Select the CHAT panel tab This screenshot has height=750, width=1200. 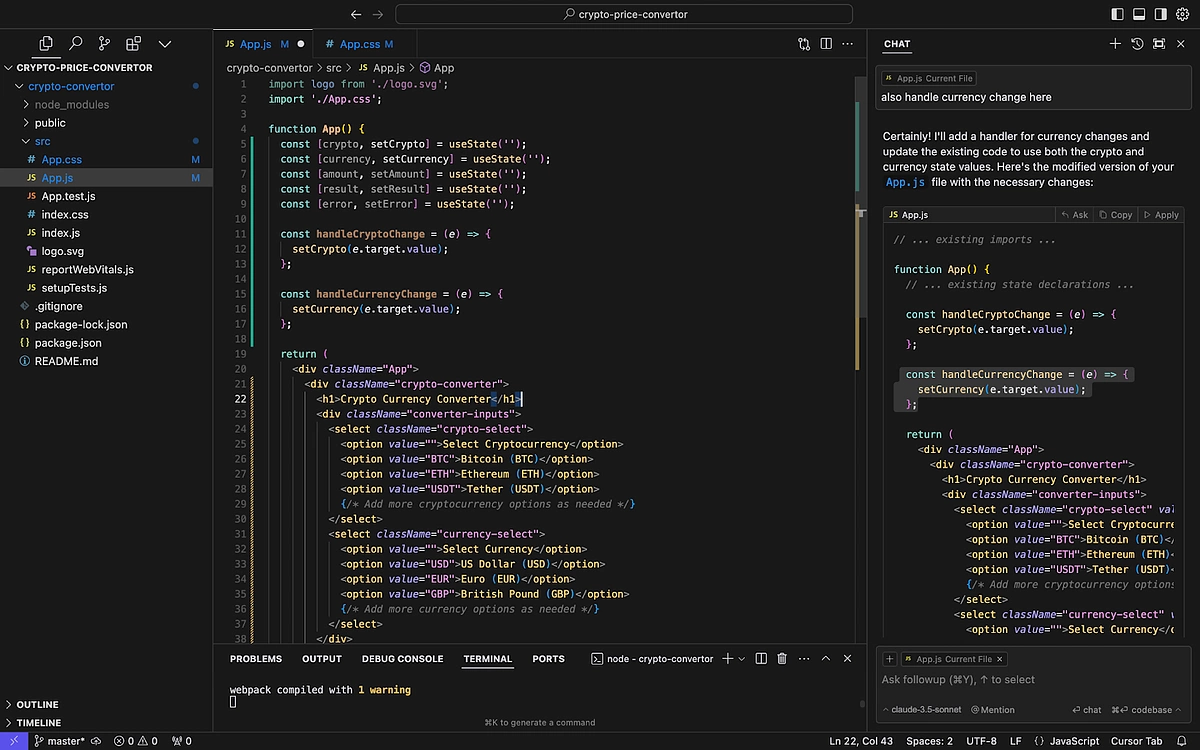click(x=897, y=44)
